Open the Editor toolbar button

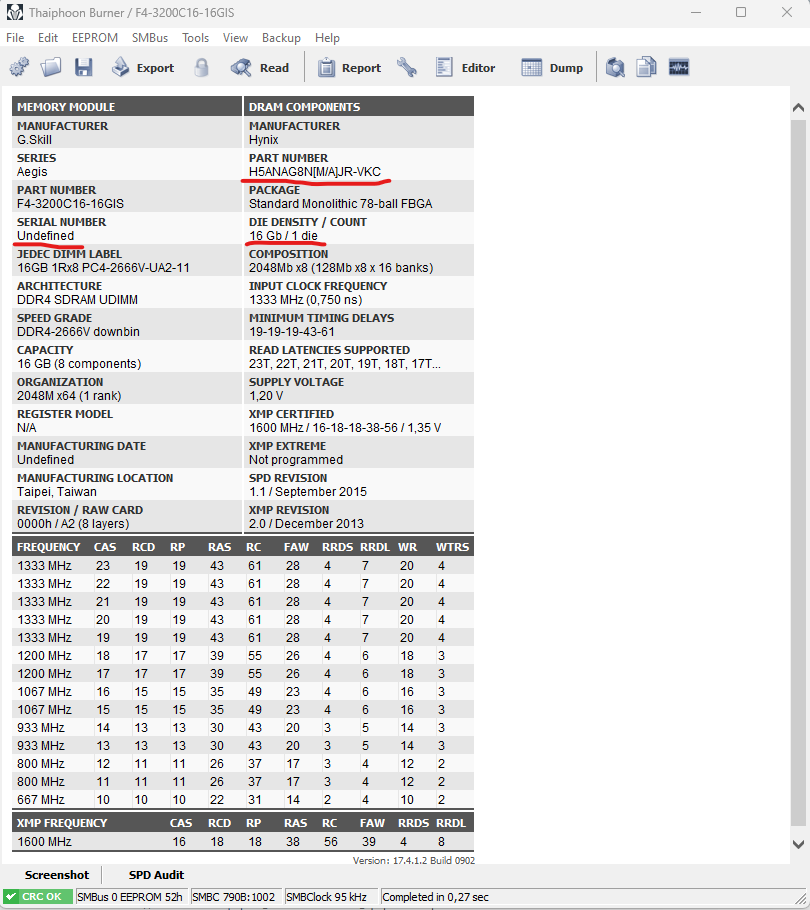coord(465,67)
